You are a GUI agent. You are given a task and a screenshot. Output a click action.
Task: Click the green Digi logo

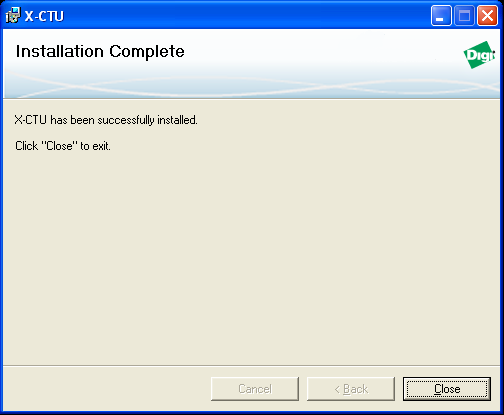(x=479, y=55)
